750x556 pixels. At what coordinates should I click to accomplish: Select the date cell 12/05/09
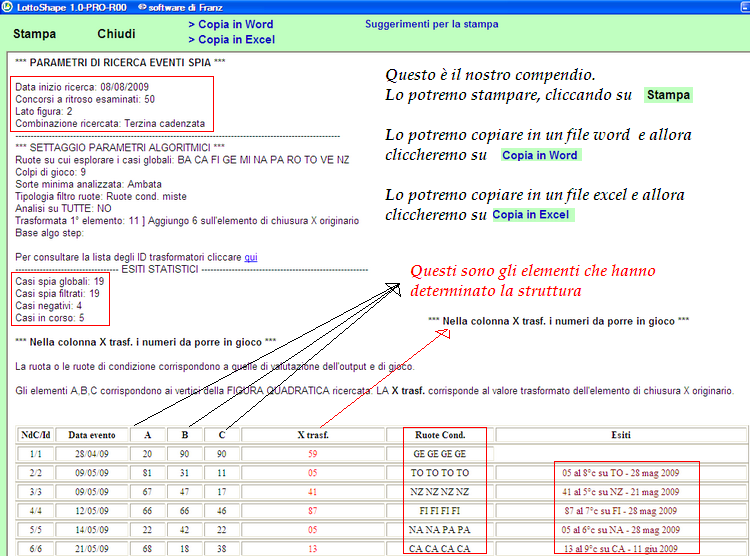click(x=92, y=511)
